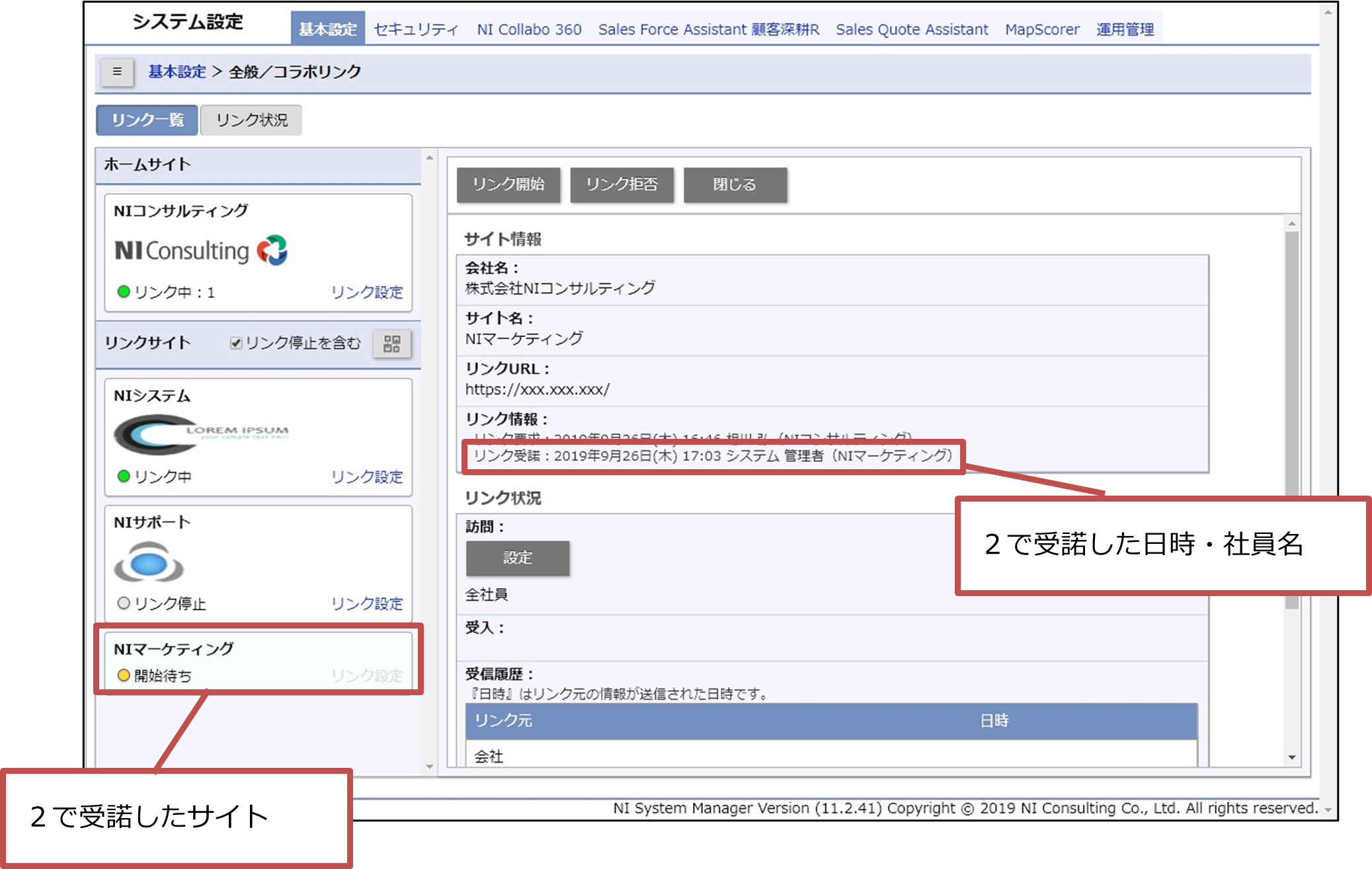Image resolution: width=1372 pixels, height=869 pixels.
Task: Click the detail panel scrollbar thumb
Action: tap(1291, 420)
